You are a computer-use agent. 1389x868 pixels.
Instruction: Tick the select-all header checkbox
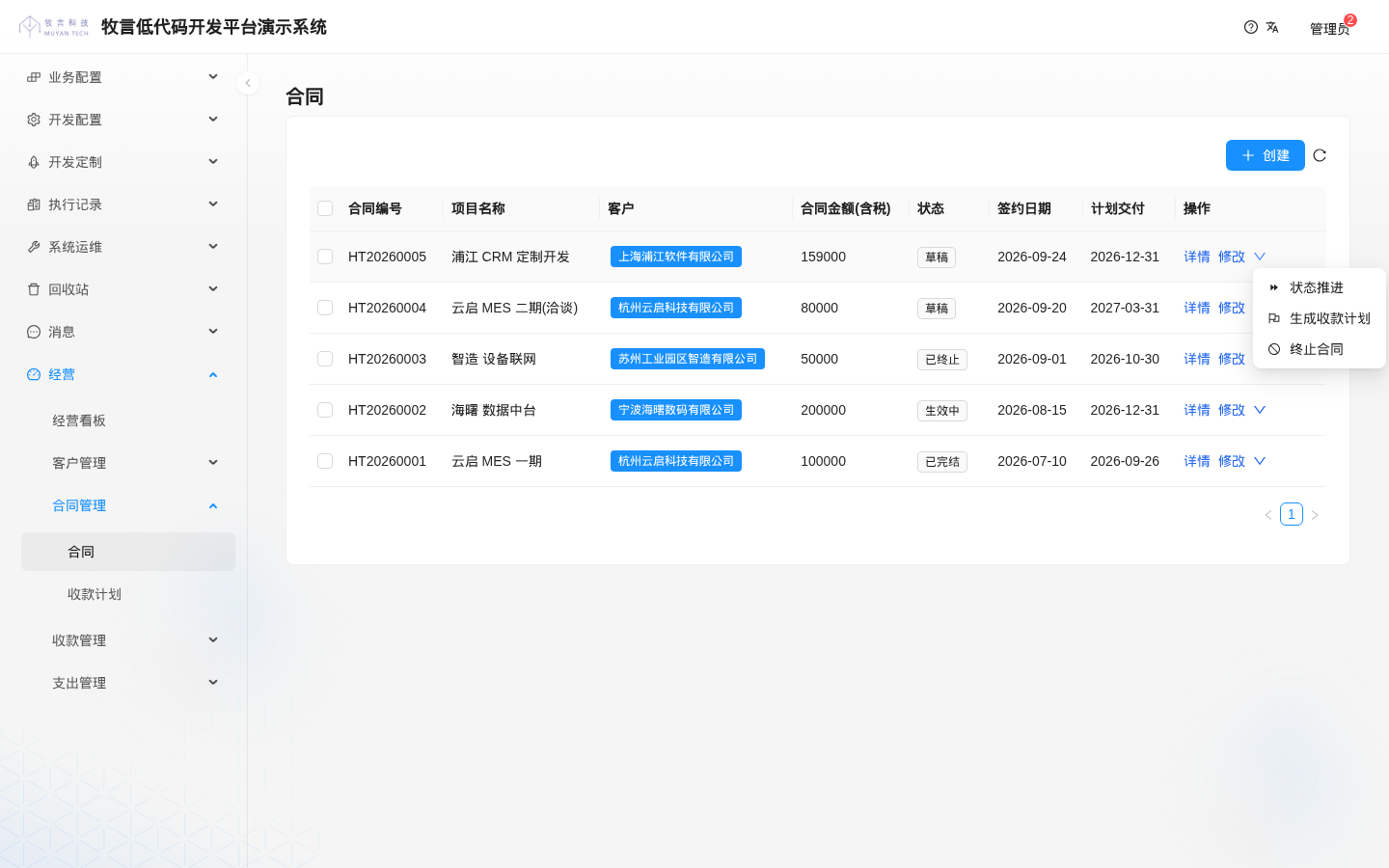[x=325, y=208]
